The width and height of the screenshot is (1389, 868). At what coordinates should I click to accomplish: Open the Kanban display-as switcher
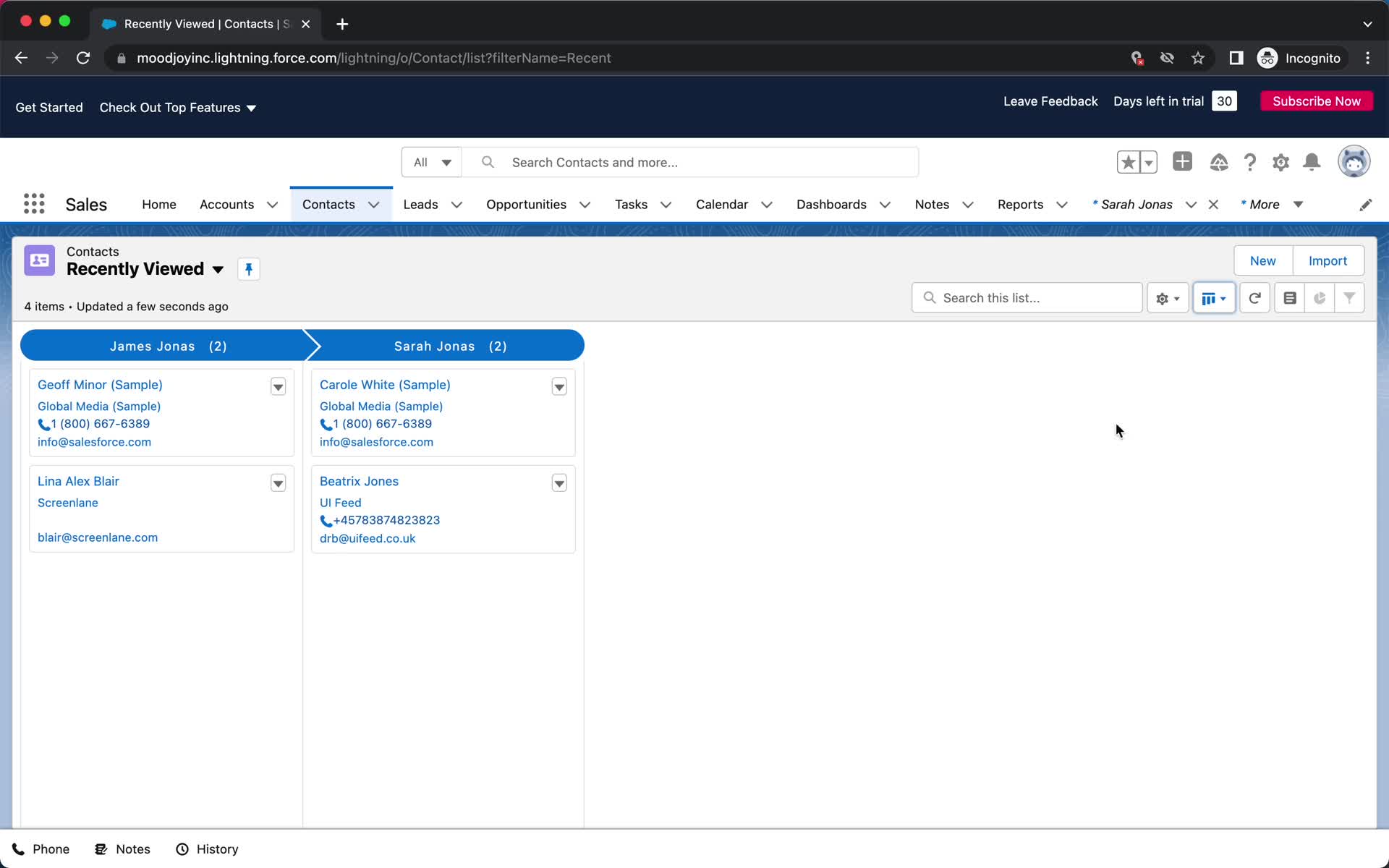1213,298
